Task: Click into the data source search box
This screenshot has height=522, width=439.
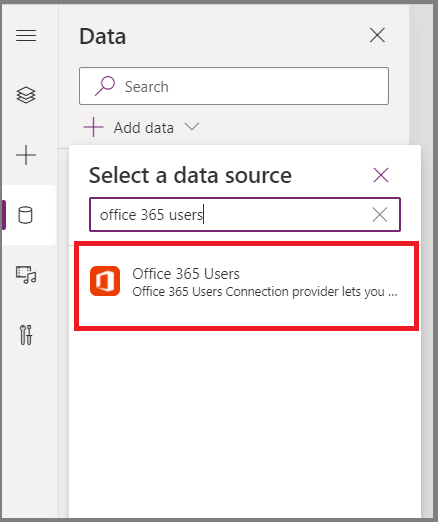Action: click(x=245, y=214)
